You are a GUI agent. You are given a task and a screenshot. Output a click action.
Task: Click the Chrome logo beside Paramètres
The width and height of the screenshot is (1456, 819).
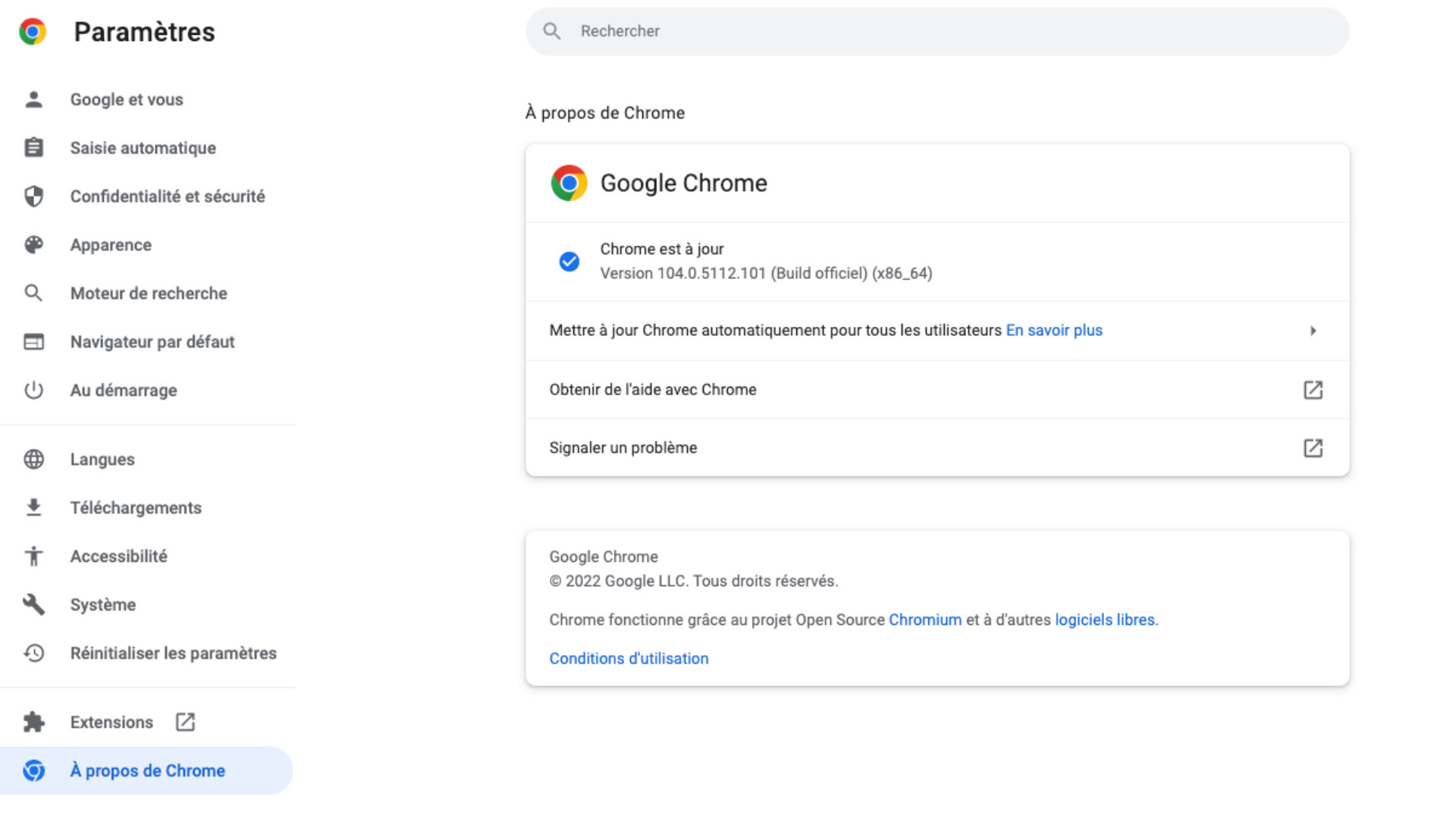[x=33, y=31]
